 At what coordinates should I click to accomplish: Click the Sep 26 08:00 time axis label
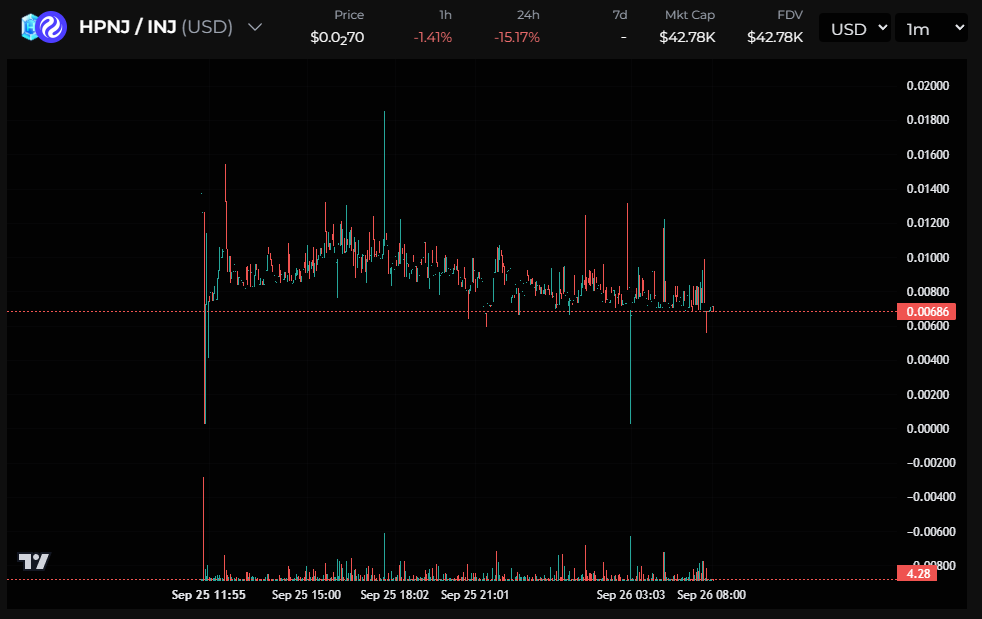(711, 595)
